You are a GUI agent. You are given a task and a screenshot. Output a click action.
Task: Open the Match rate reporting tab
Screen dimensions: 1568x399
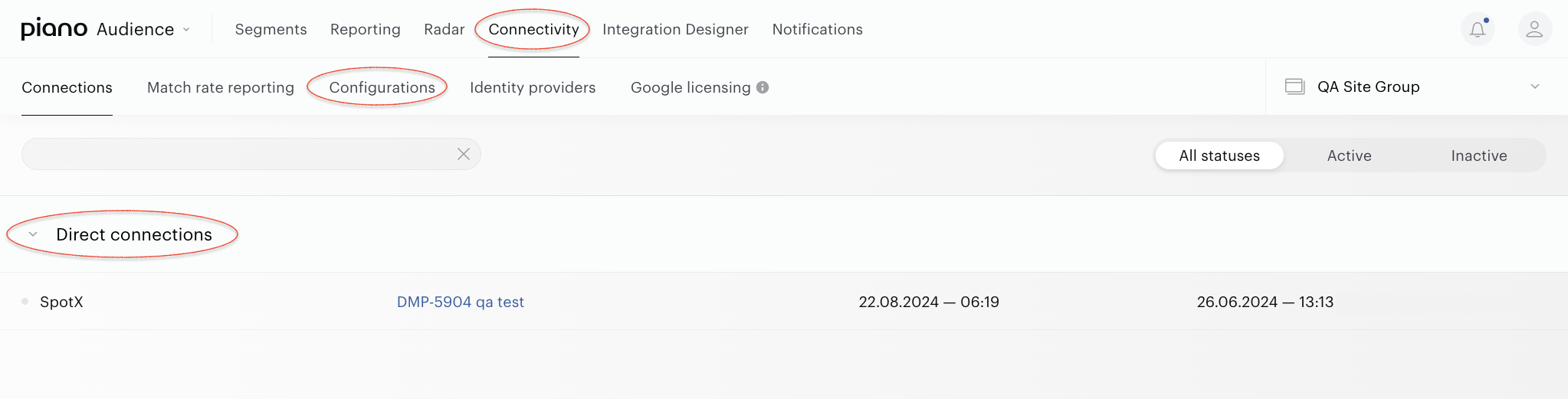click(221, 87)
